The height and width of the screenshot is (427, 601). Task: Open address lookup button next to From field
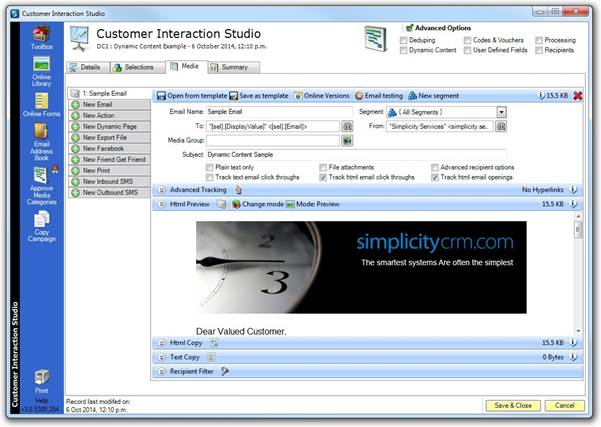[501, 126]
